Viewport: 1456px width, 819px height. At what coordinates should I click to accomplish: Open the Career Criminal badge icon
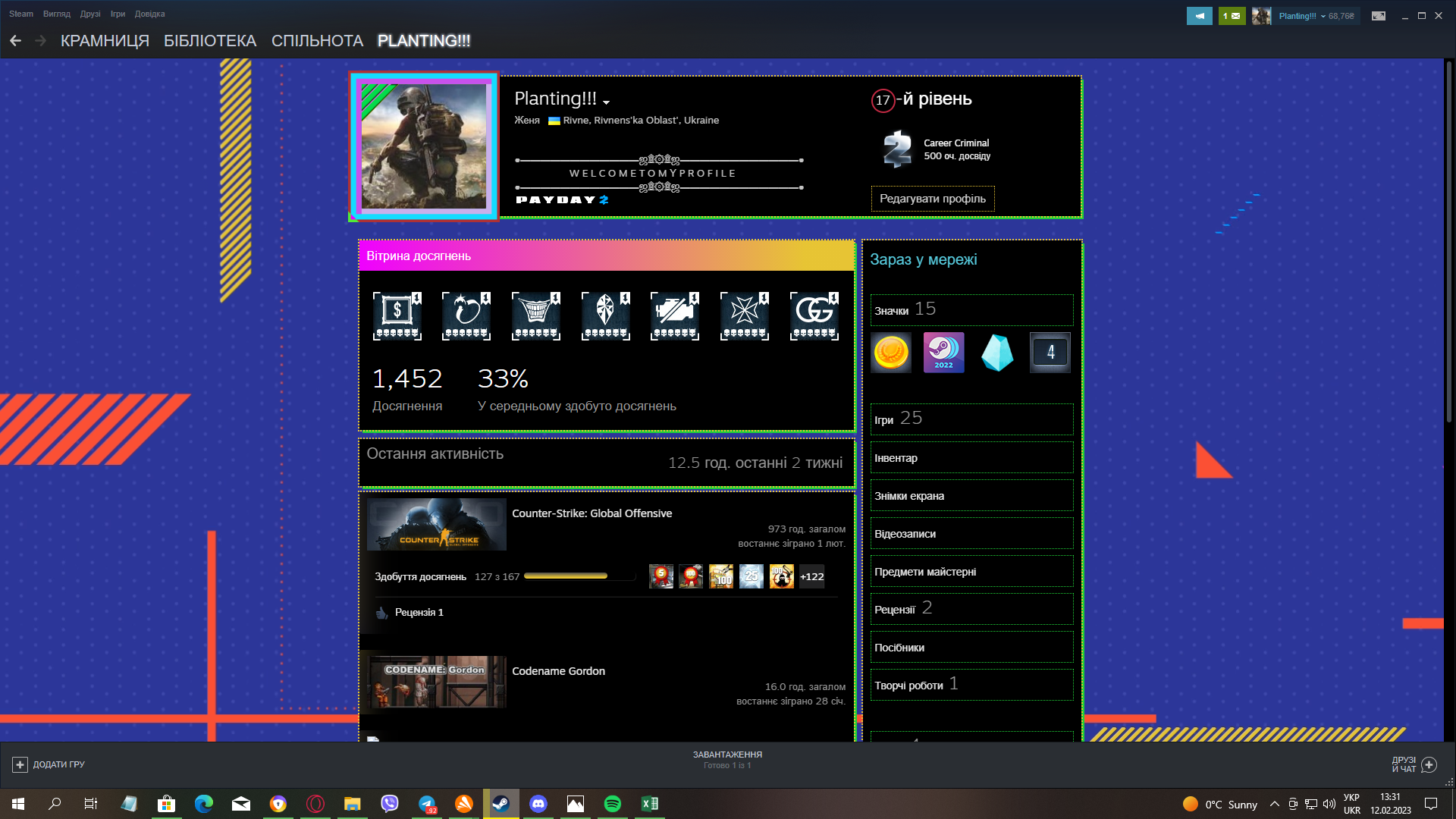pos(897,149)
